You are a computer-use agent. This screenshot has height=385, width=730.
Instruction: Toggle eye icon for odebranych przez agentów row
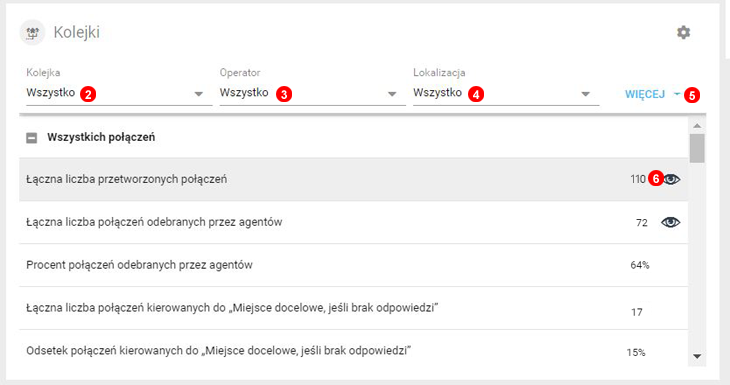670,223
